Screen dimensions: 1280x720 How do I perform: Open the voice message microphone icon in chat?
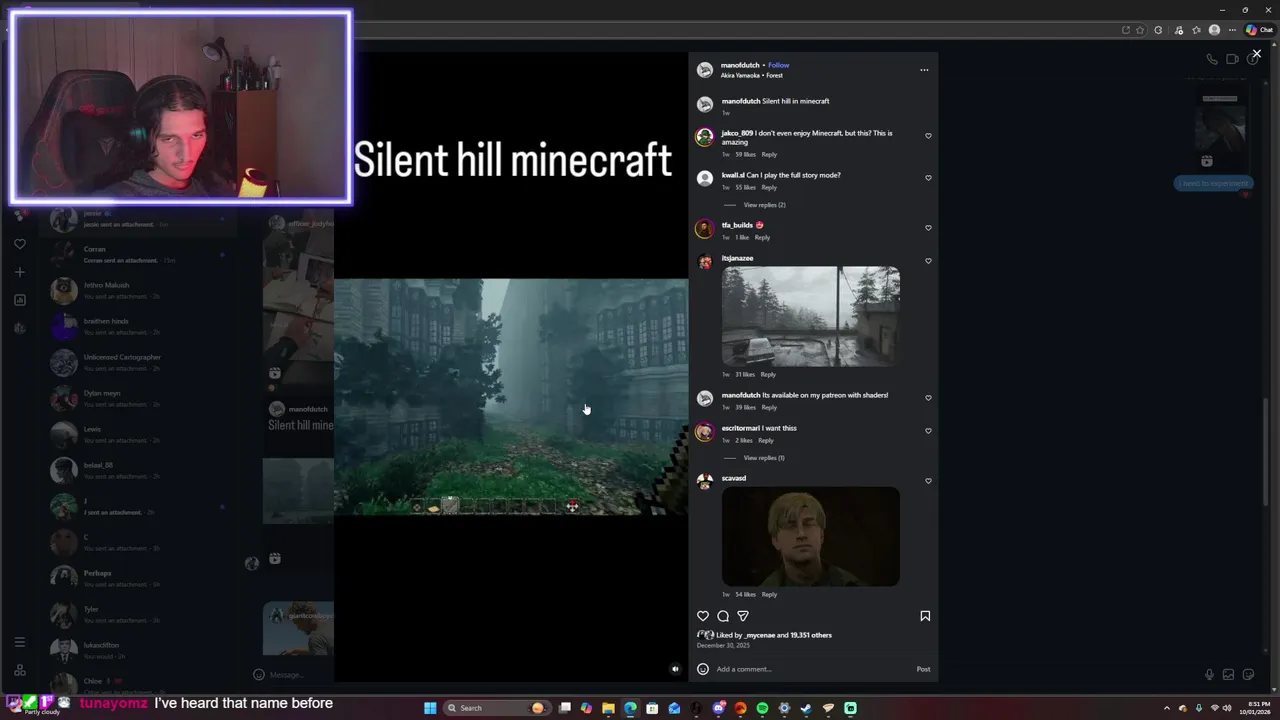(x=1209, y=675)
